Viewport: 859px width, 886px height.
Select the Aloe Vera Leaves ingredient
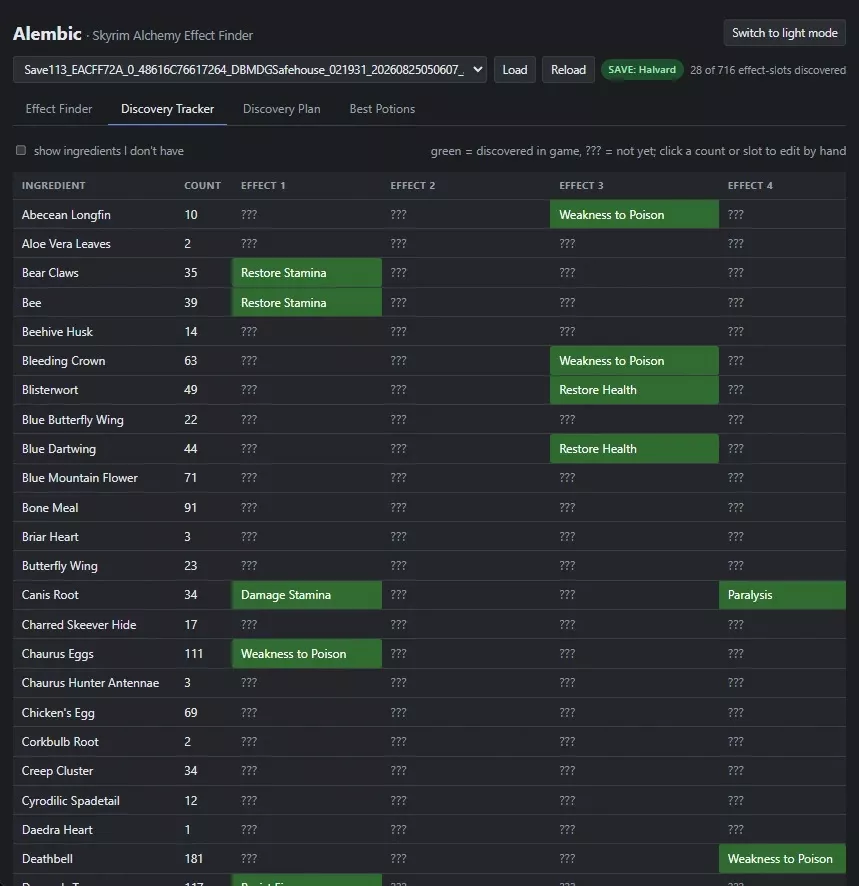66,244
